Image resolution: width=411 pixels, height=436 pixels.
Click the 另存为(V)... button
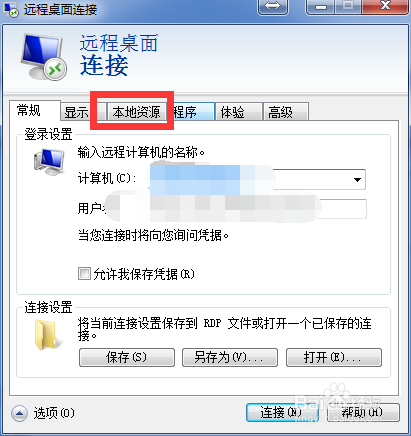pos(230,358)
